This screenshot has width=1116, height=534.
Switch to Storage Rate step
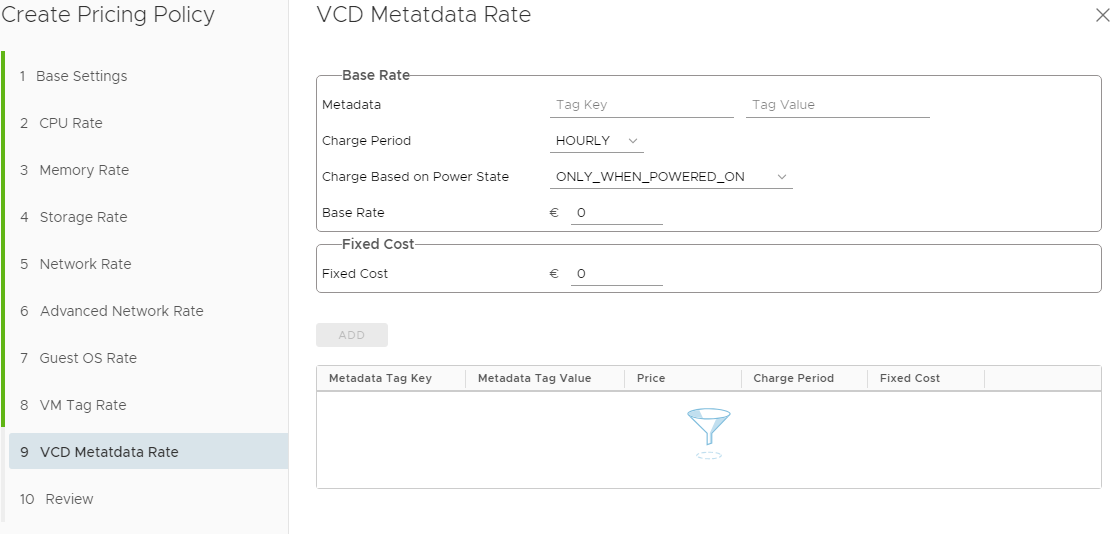(83, 217)
